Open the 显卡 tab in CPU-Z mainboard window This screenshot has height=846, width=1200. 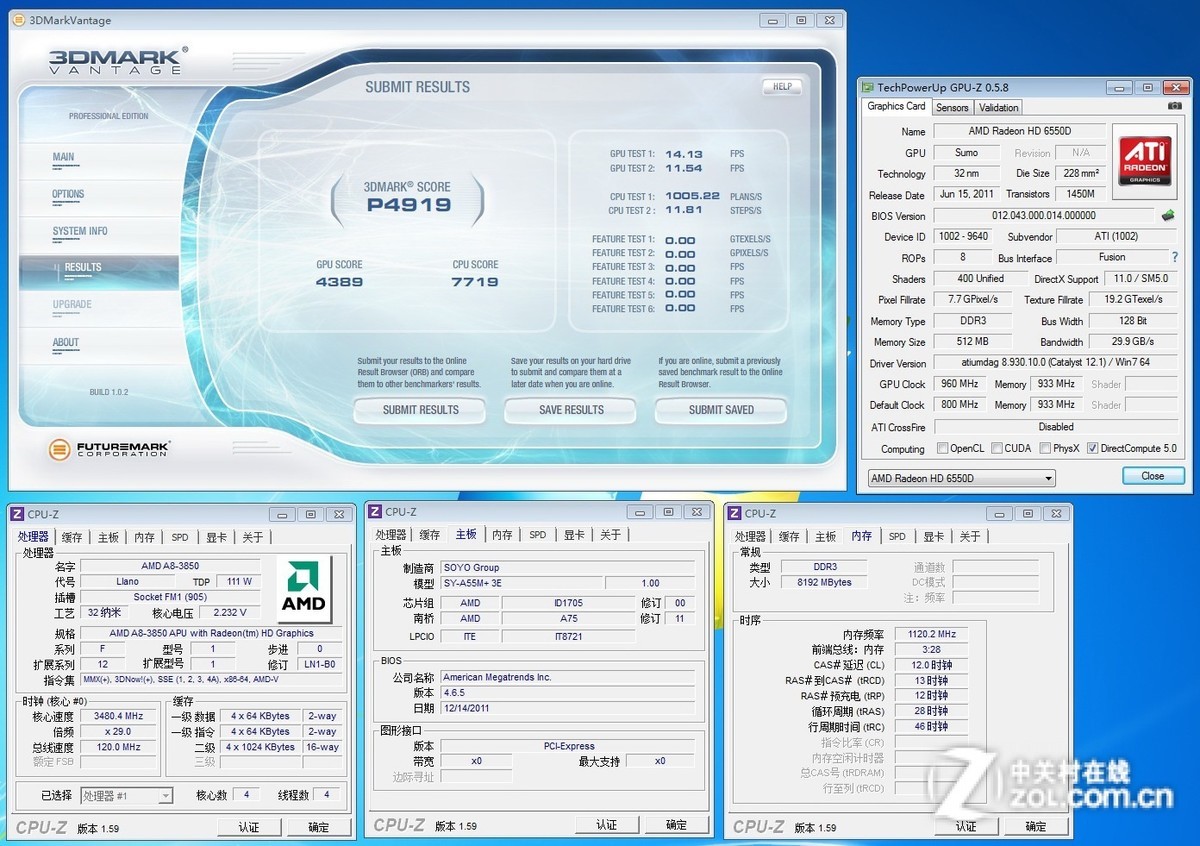pyautogui.click(x=574, y=535)
